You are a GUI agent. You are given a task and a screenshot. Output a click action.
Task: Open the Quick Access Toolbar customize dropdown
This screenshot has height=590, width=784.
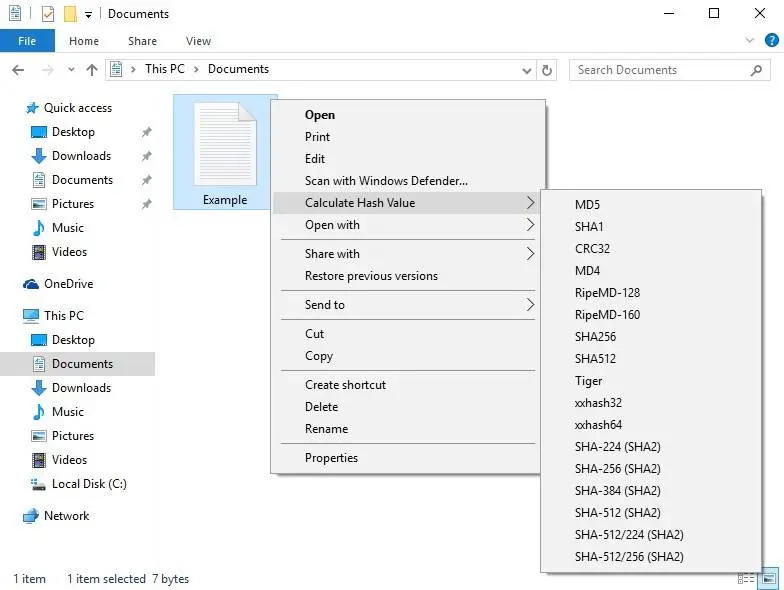point(89,14)
